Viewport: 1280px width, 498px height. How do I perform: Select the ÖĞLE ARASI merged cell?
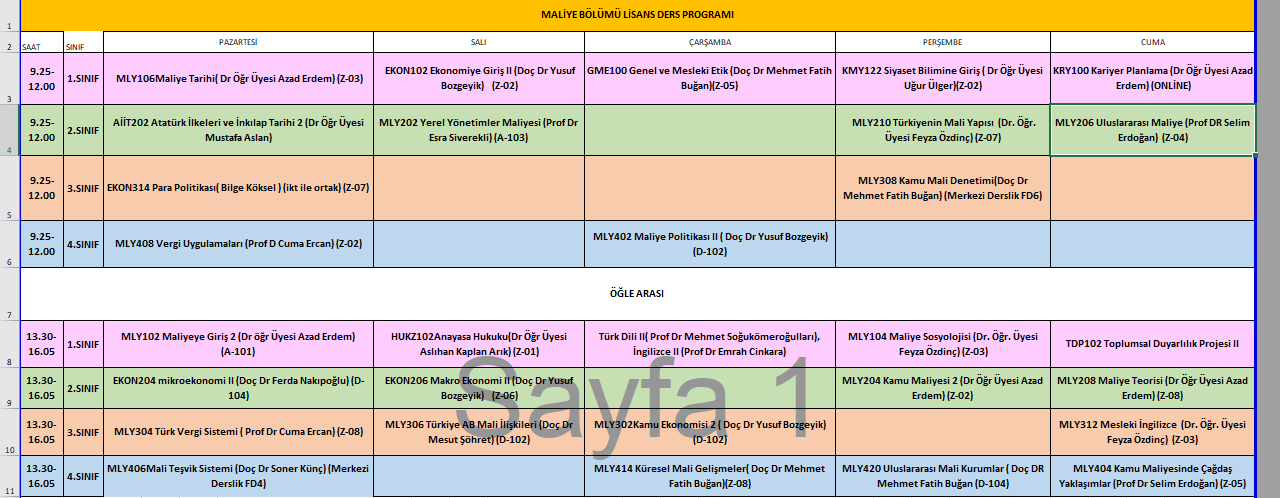(x=637, y=294)
